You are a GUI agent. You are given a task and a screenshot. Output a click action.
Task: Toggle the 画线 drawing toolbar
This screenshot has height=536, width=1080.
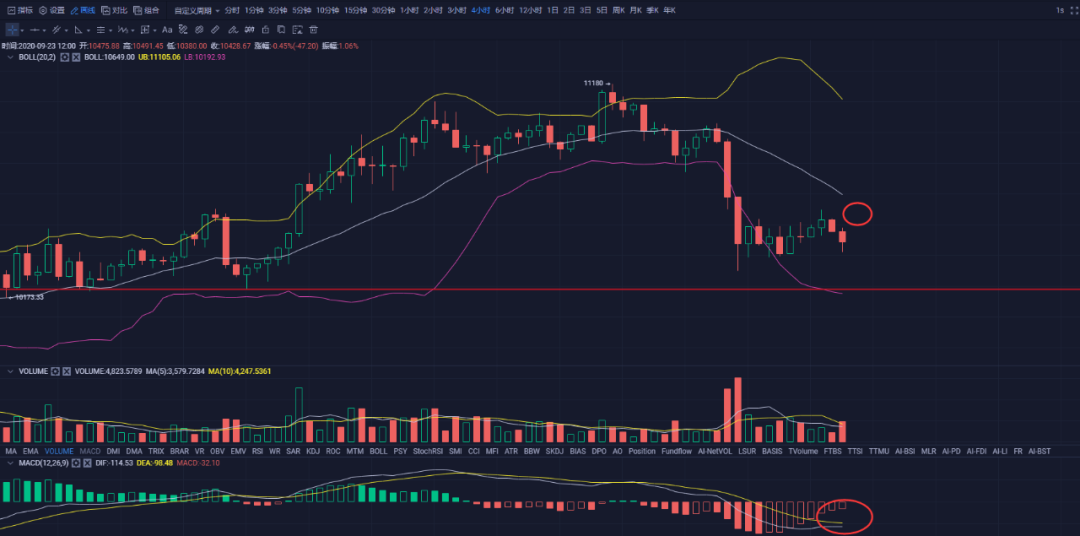pyautogui.click(x=83, y=10)
